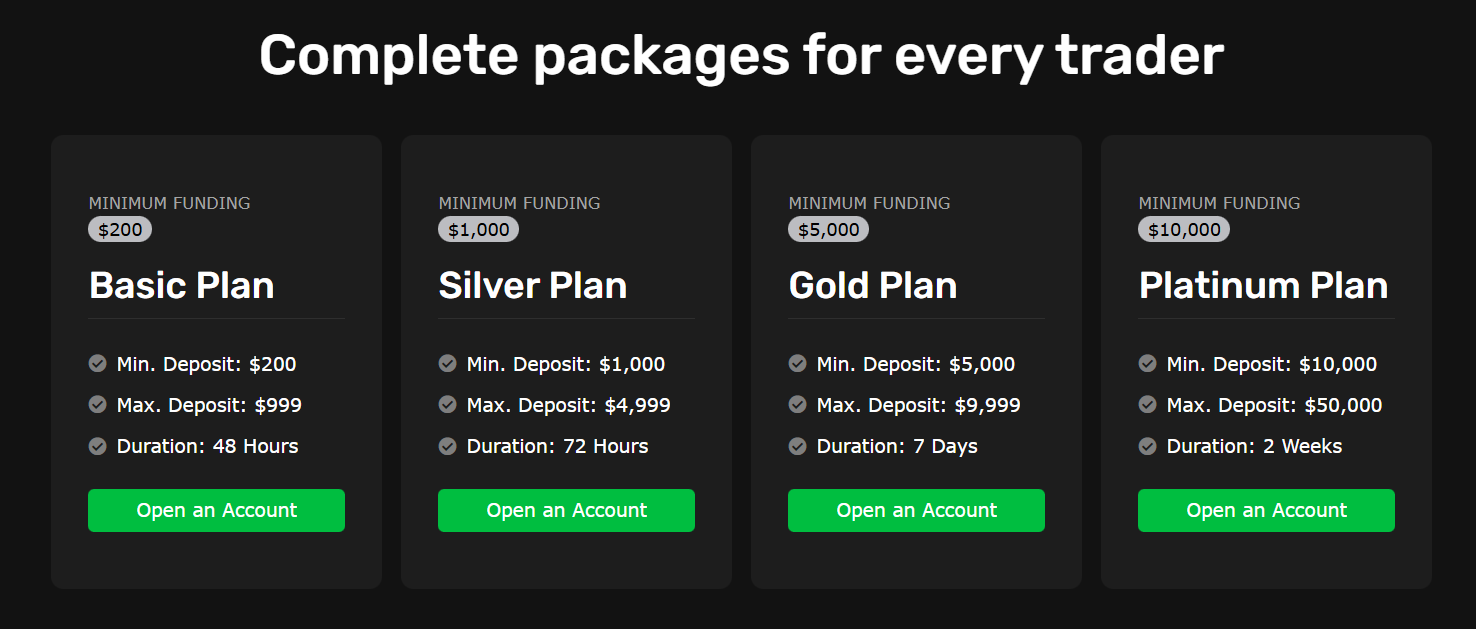
Task: Select the Gold Plan heading
Action: [x=872, y=286]
